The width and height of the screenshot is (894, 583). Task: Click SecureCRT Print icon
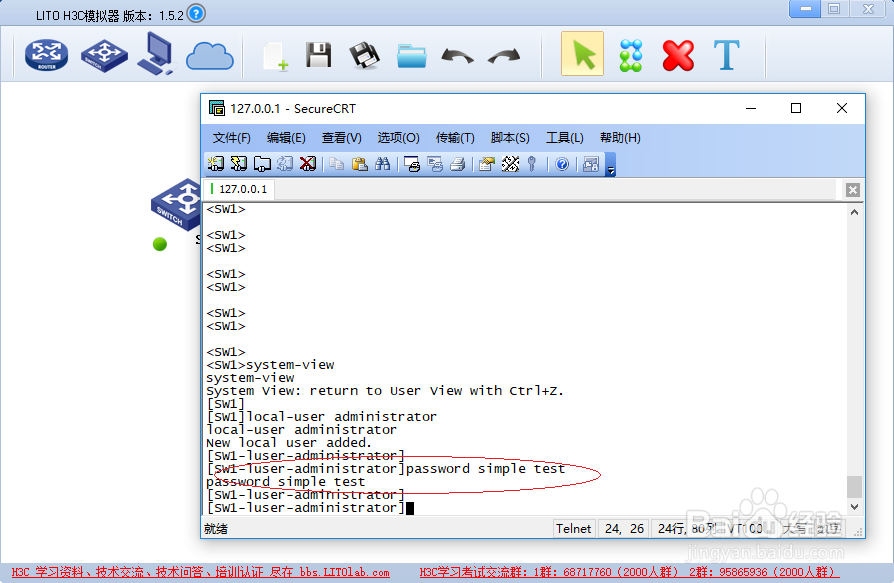[458, 164]
